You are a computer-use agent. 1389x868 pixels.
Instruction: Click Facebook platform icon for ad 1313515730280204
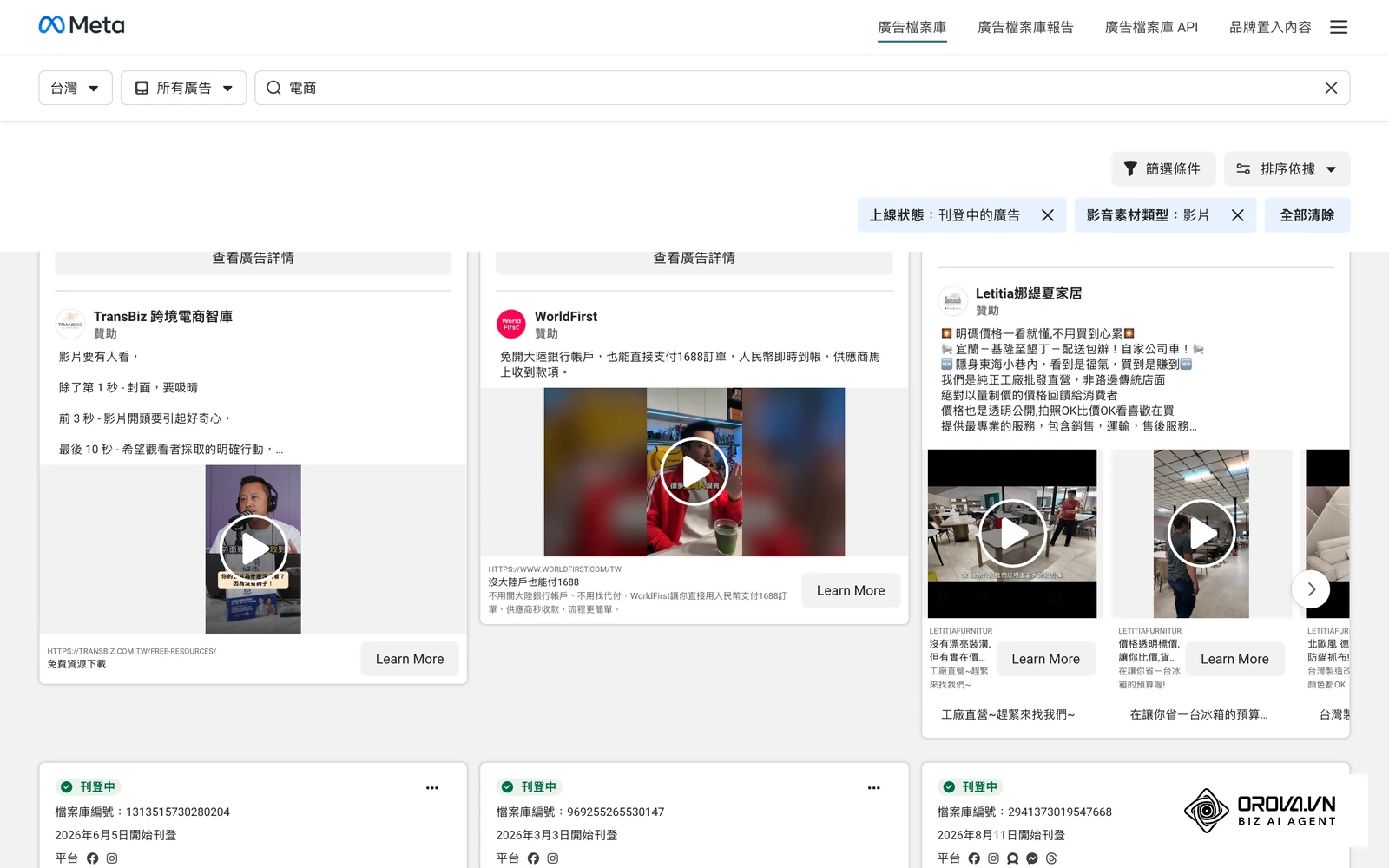tap(93, 858)
